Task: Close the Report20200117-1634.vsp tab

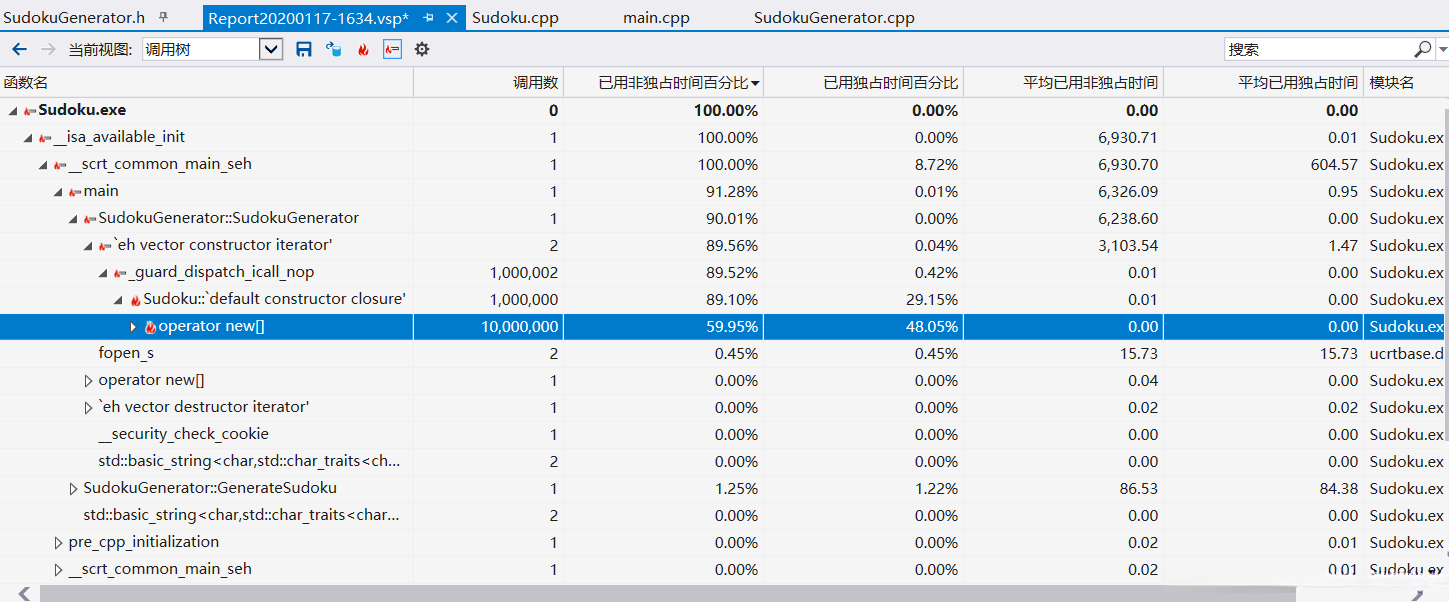Action: pyautogui.click(x=452, y=18)
